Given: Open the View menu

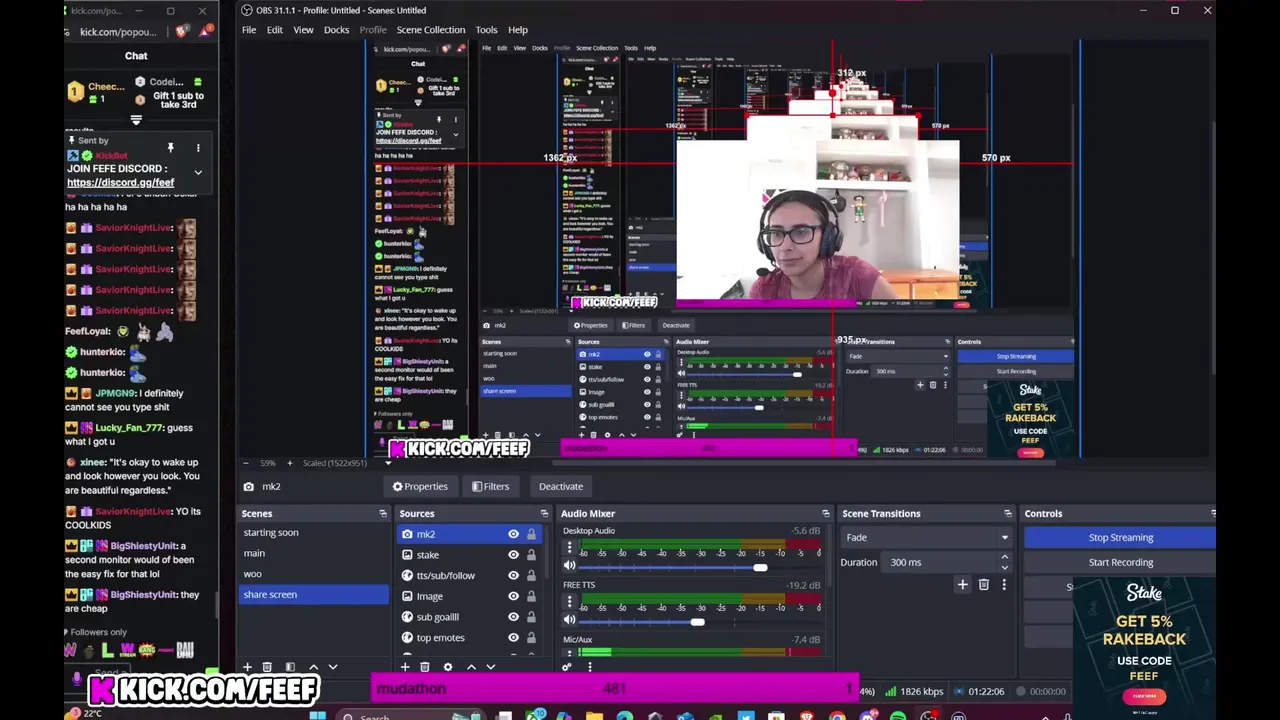Looking at the screenshot, I should coord(303,30).
